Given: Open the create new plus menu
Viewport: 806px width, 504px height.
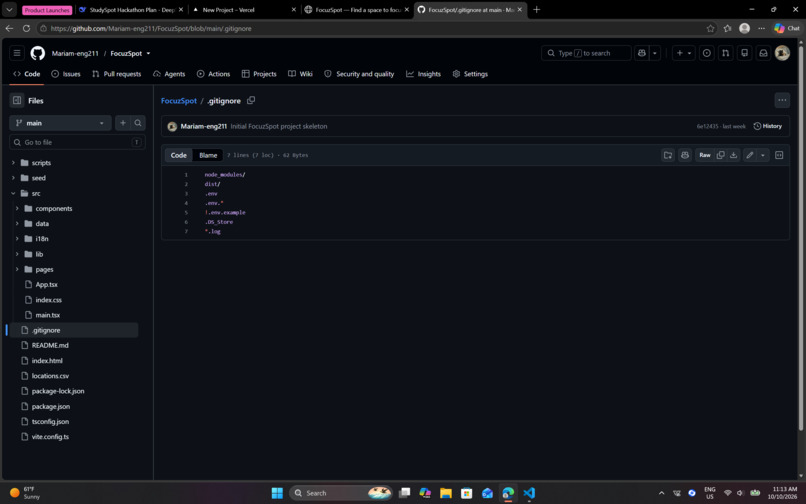Looking at the screenshot, I should tap(684, 53).
